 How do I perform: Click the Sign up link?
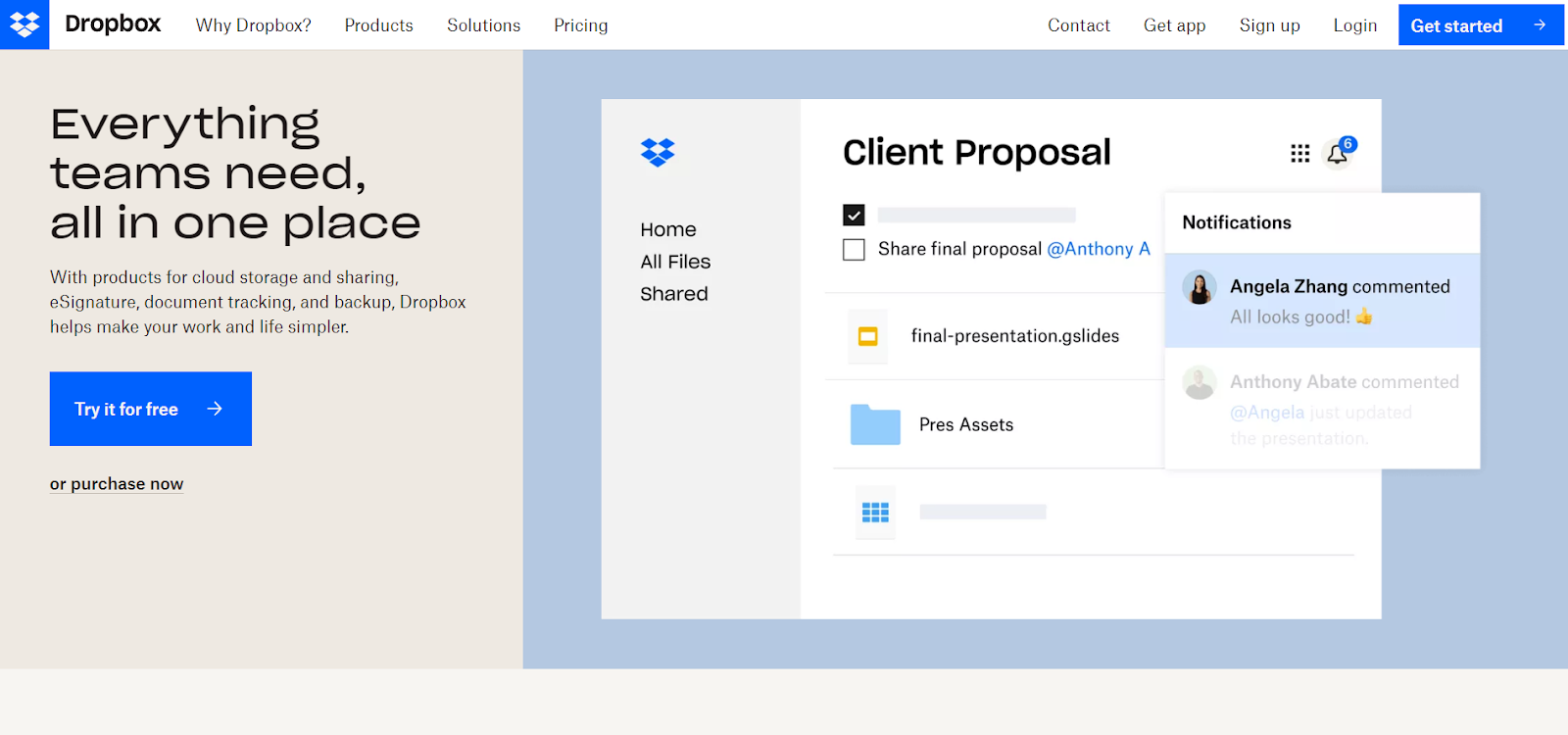pyautogui.click(x=1269, y=25)
